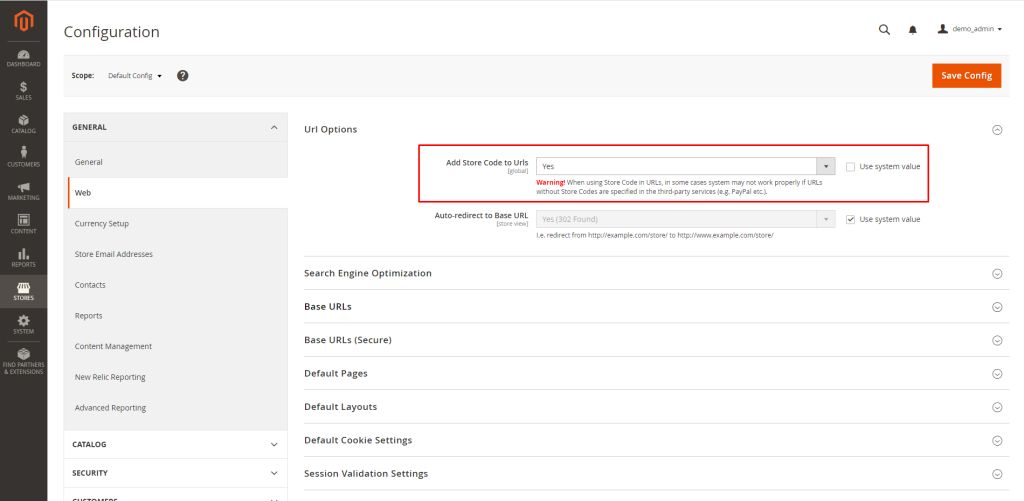The height and width of the screenshot is (501, 1024).
Task: Open the Dashboard icon in sidebar
Action: point(23,57)
